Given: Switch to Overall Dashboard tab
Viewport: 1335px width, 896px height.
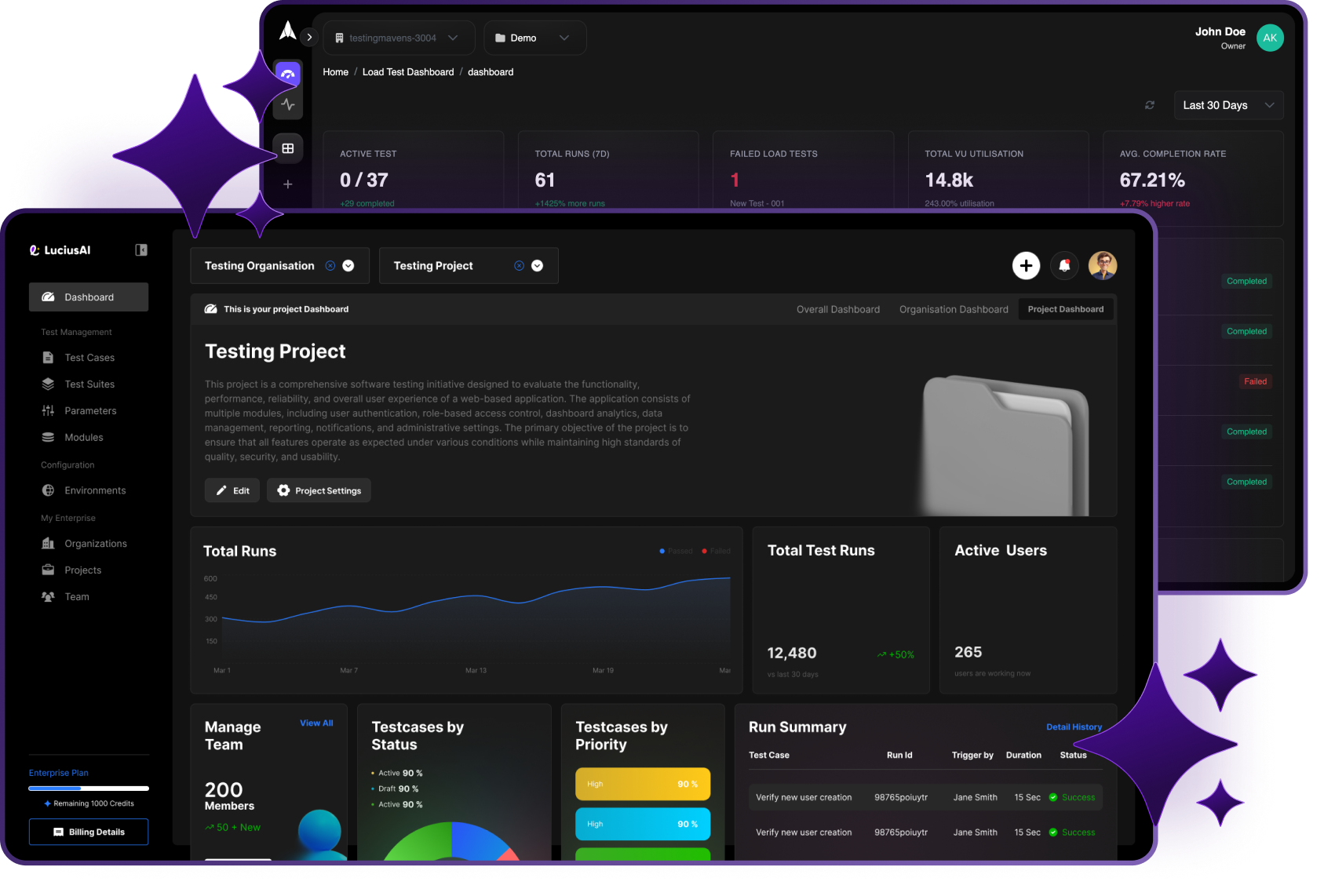Looking at the screenshot, I should point(838,309).
